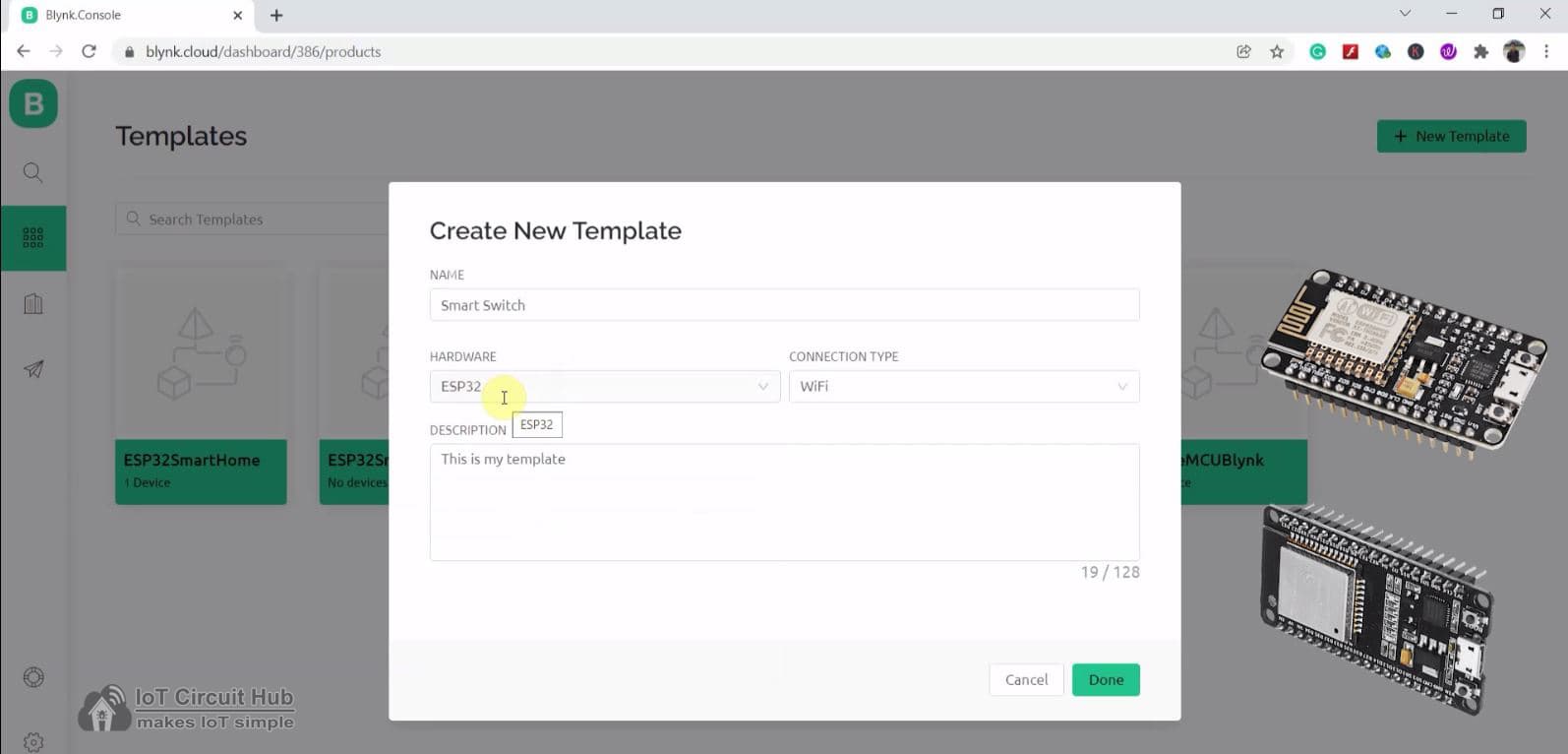The height and width of the screenshot is (754, 1568).
Task: Click the Grammarly extension icon
Action: 1317,52
